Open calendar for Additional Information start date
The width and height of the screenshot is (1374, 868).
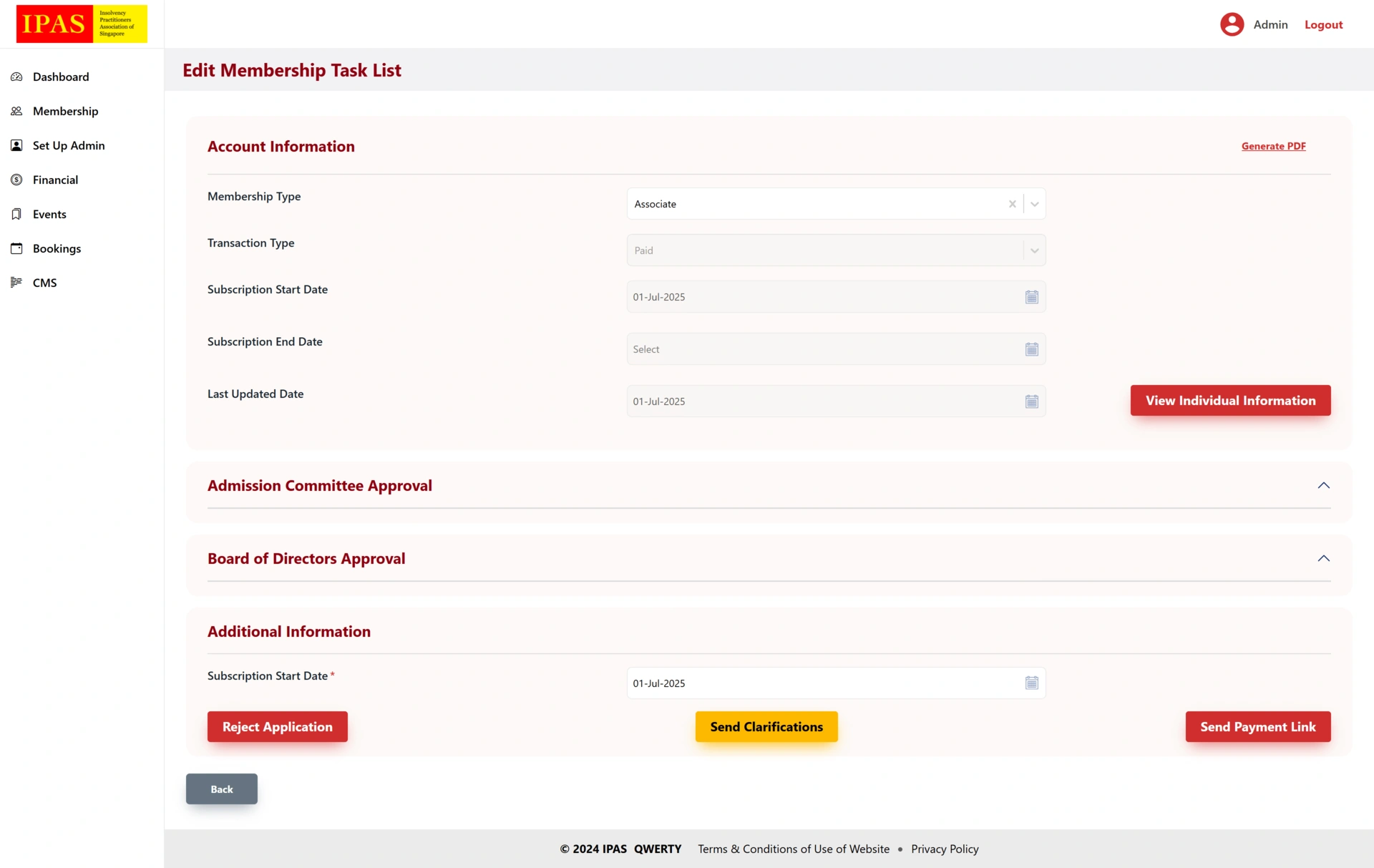point(1031,683)
